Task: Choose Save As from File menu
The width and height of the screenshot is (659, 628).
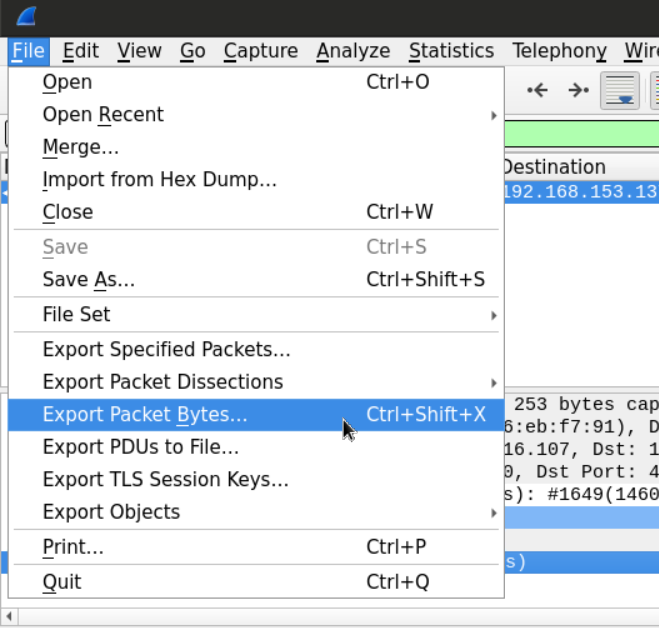Action: click(x=88, y=280)
